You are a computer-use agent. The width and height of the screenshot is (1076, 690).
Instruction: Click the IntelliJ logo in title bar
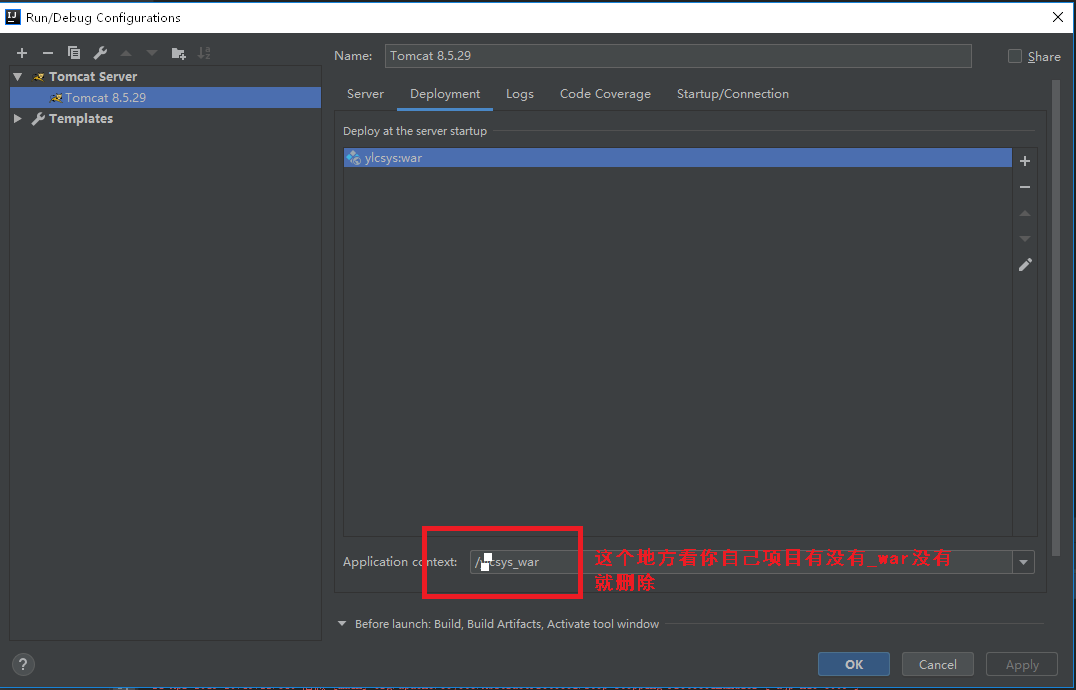pyautogui.click(x=12, y=16)
